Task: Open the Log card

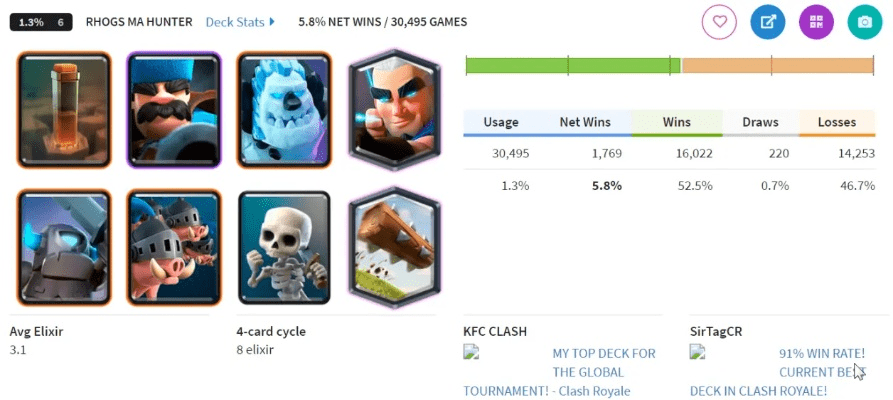Action: pyautogui.click(x=394, y=247)
